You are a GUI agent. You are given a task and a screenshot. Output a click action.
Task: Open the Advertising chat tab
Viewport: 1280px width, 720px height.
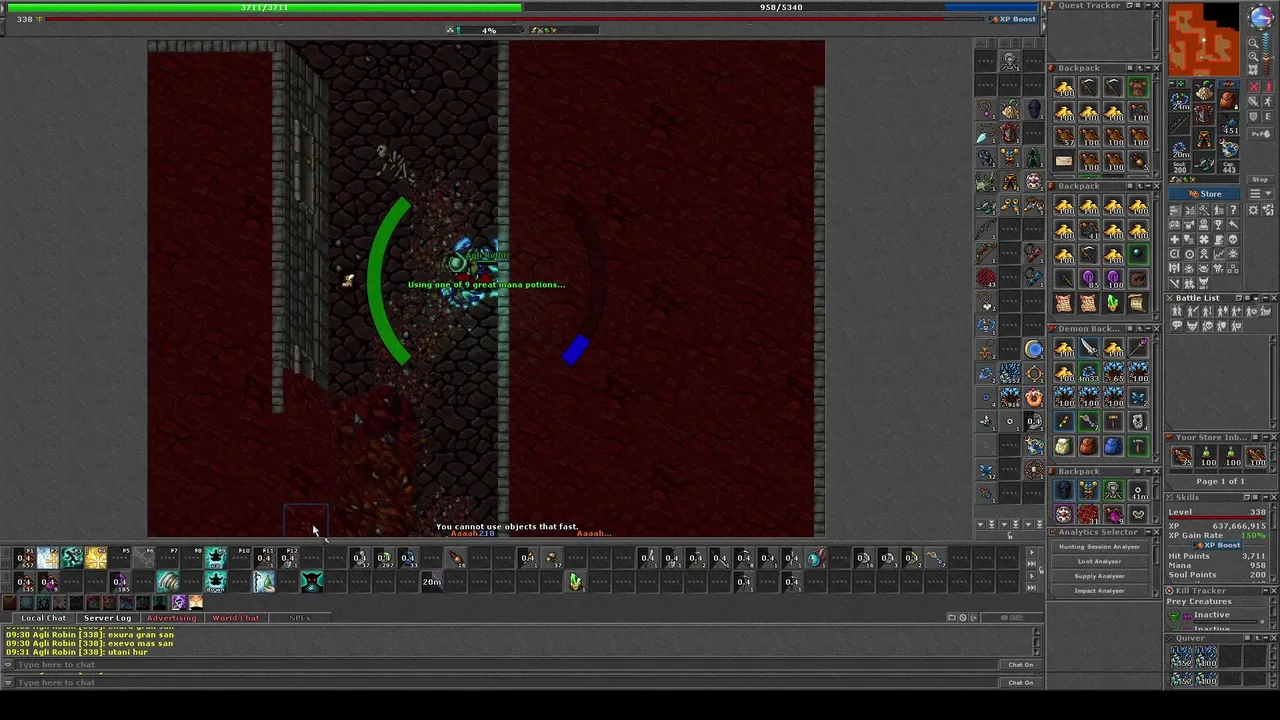pos(171,618)
